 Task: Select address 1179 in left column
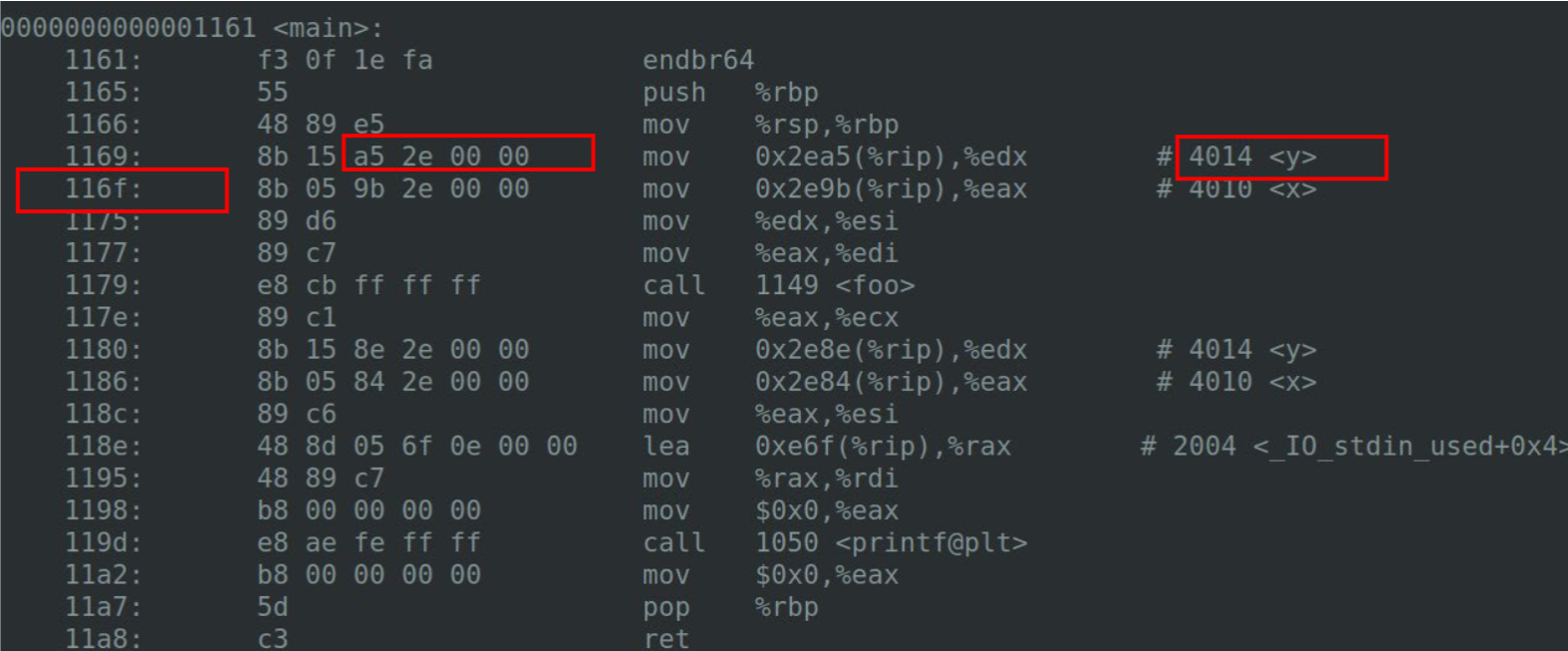pos(104,285)
